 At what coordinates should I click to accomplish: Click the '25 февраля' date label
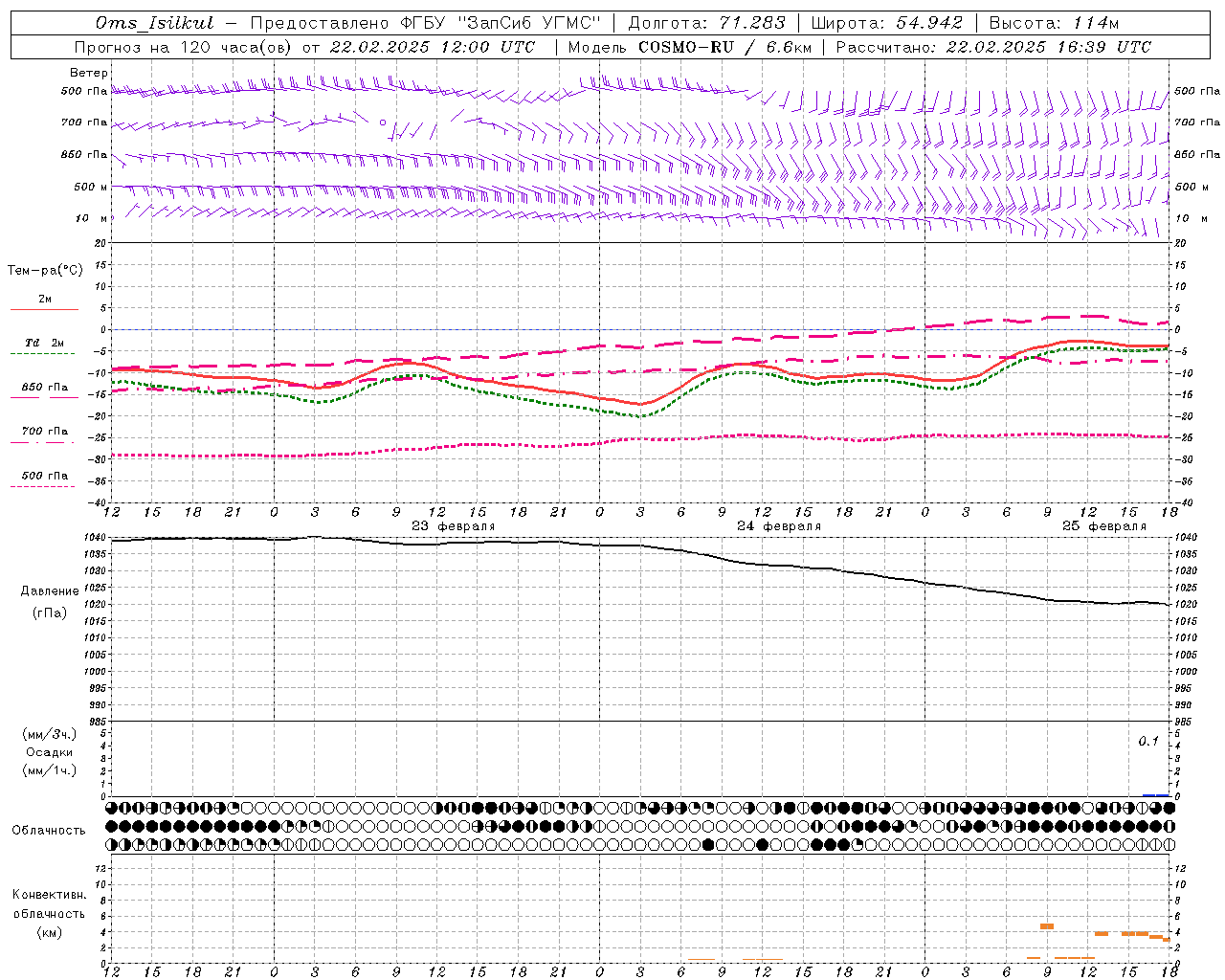1104,526
